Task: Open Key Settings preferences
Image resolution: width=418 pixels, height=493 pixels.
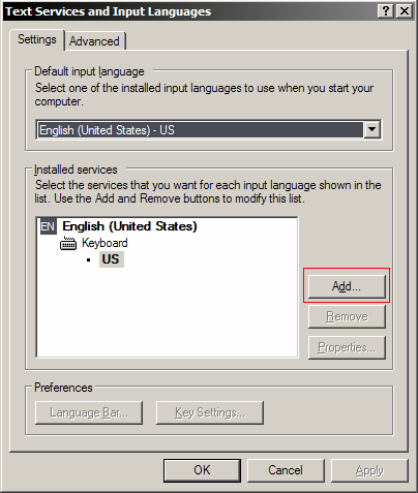Action: tap(210, 413)
